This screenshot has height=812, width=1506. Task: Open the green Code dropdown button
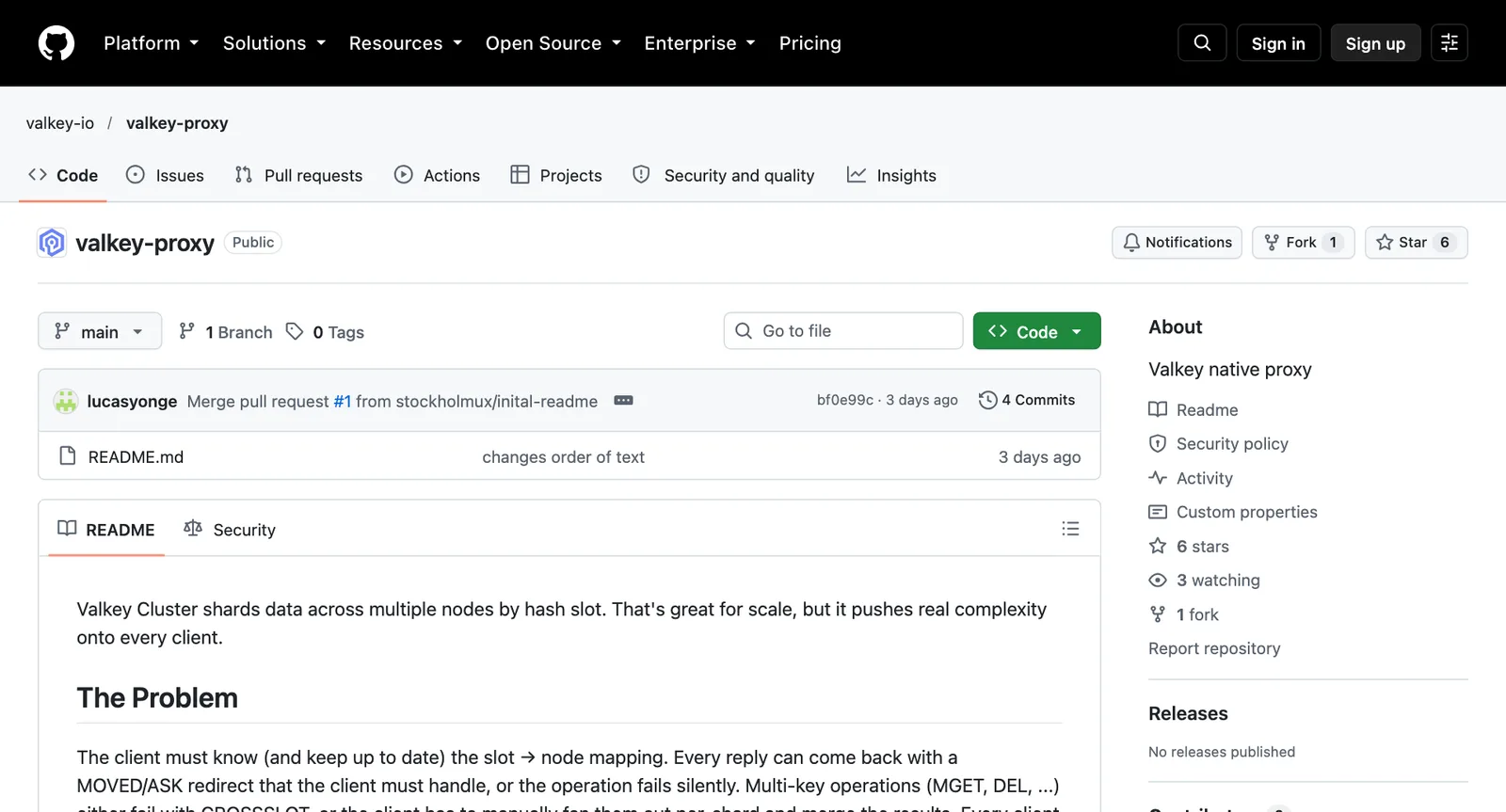tap(1036, 331)
